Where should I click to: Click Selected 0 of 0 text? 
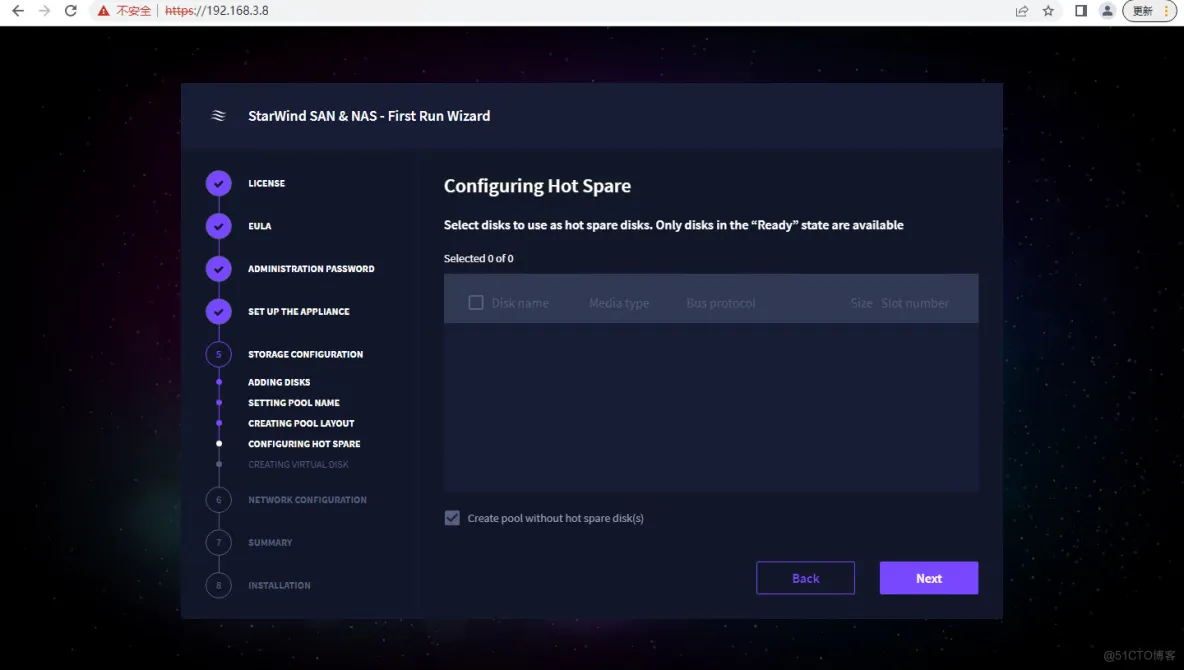click(479, 258)
